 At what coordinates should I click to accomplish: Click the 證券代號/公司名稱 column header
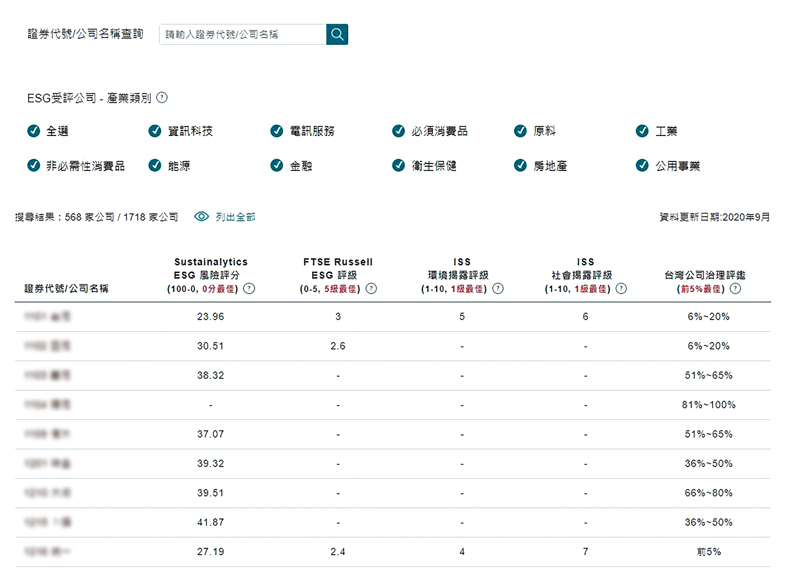point(66,289)
